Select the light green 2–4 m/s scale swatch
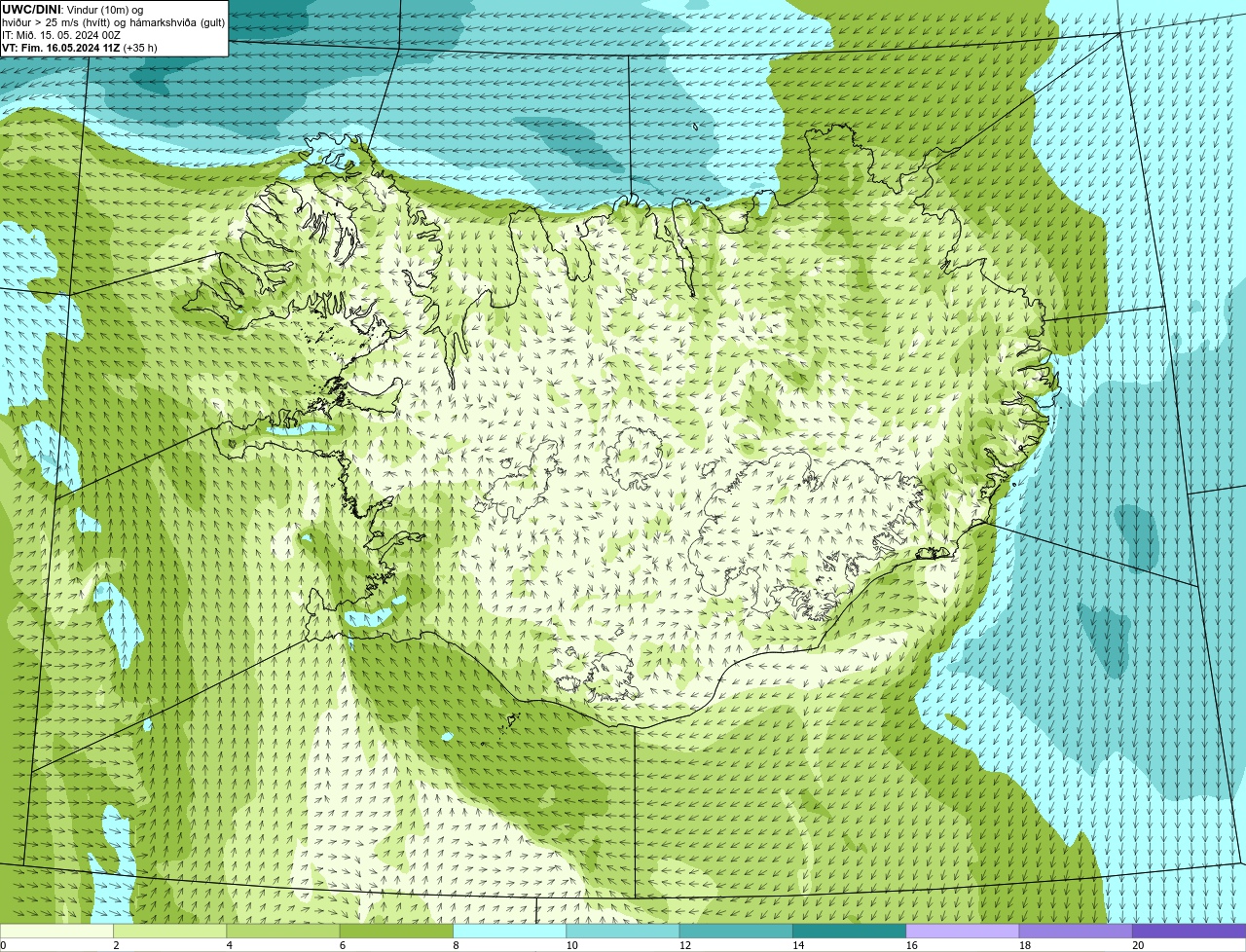Screen dimensions: 1246x952 coord(170,931)
